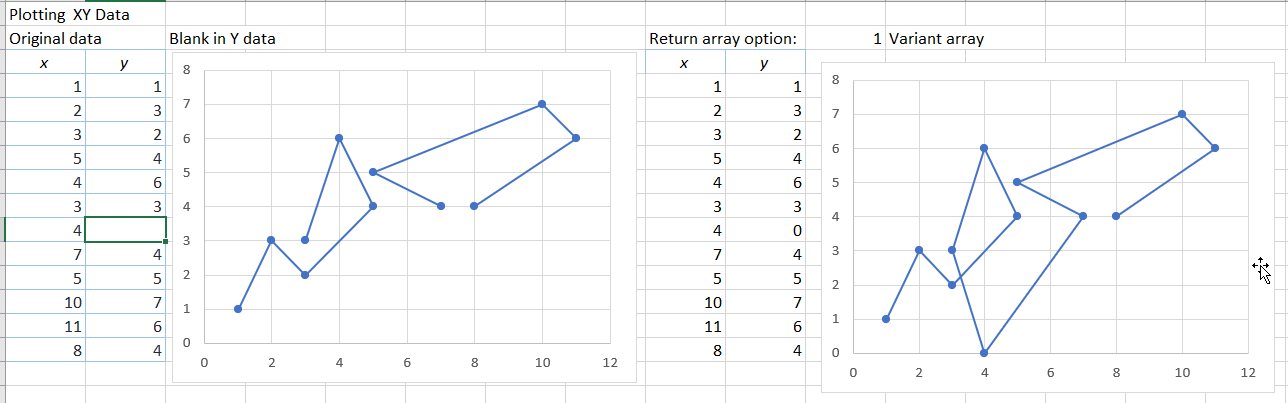This screenshot has width=1288, height=403.
Task: Select the x header of the original data table
Action: (44, 63)
